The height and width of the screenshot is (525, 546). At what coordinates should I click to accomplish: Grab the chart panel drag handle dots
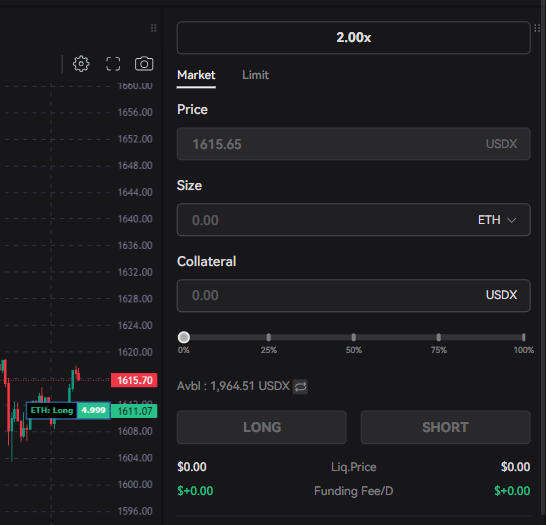[x=154, y=28]
